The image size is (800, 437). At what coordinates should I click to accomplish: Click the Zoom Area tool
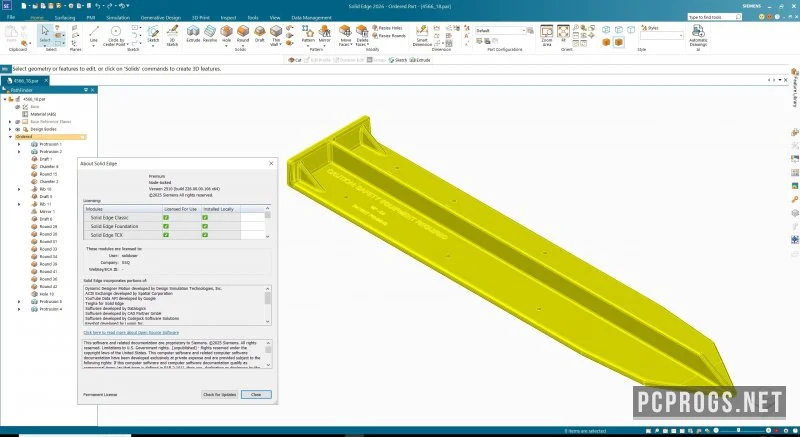tap(546, 35)
